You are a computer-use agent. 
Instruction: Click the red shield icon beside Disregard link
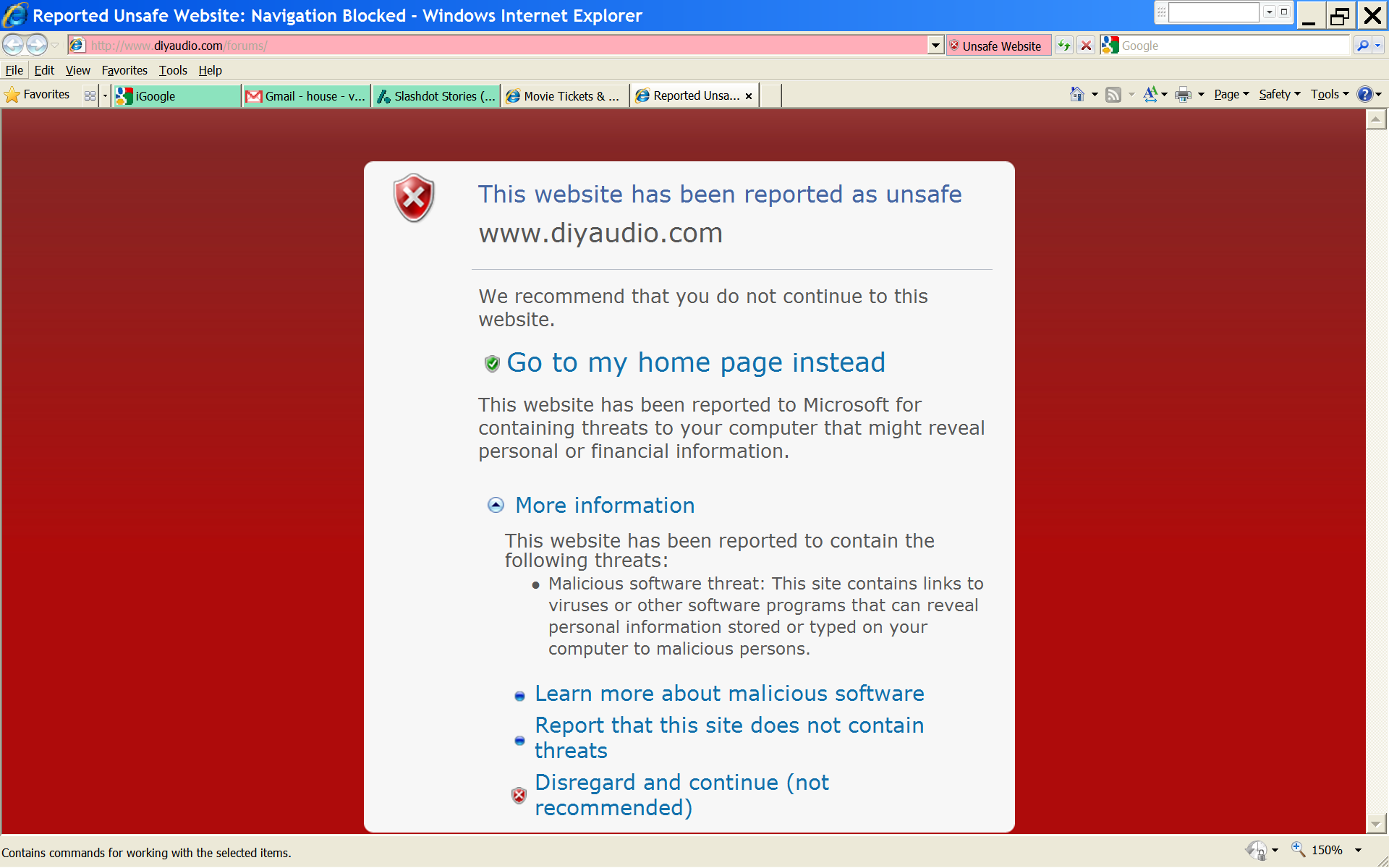(519, 796)
